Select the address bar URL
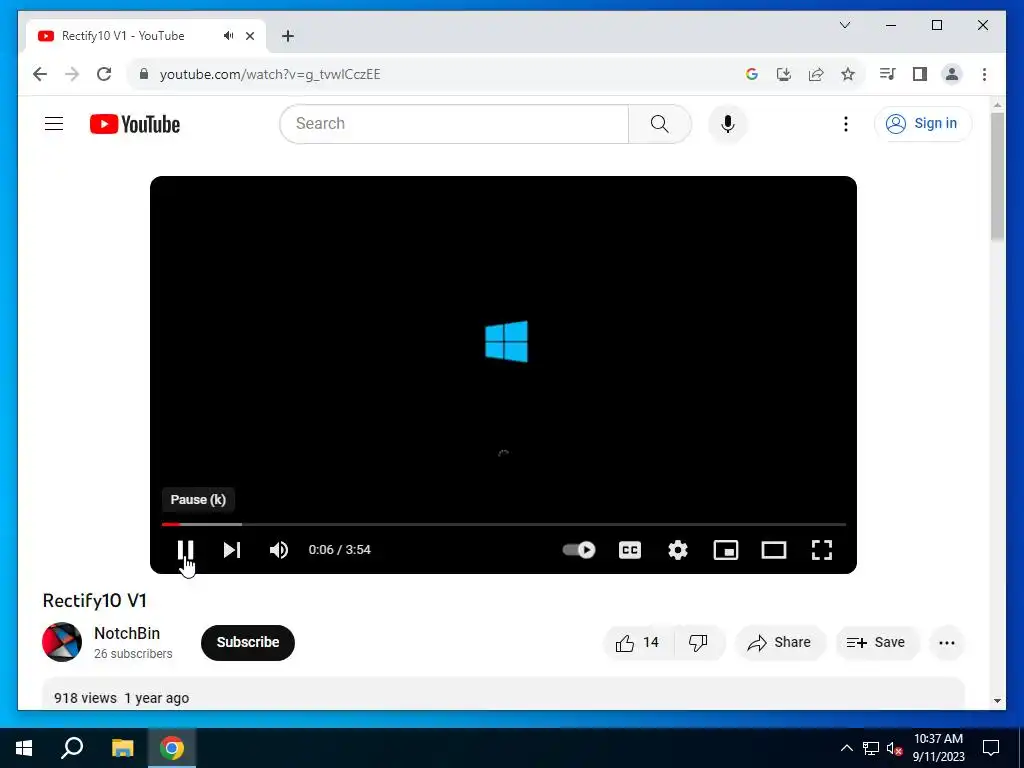The image size is (1024, 768). coord(270,74)
